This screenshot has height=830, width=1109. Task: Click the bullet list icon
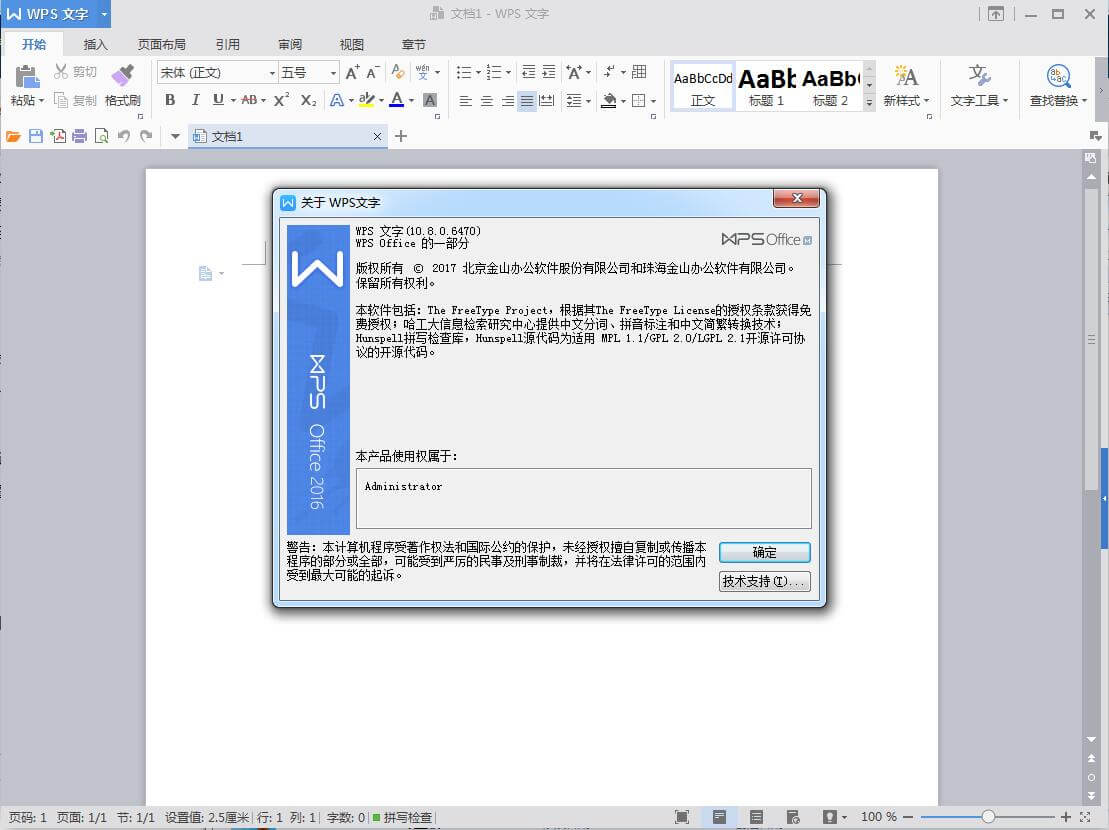(464, 72)
